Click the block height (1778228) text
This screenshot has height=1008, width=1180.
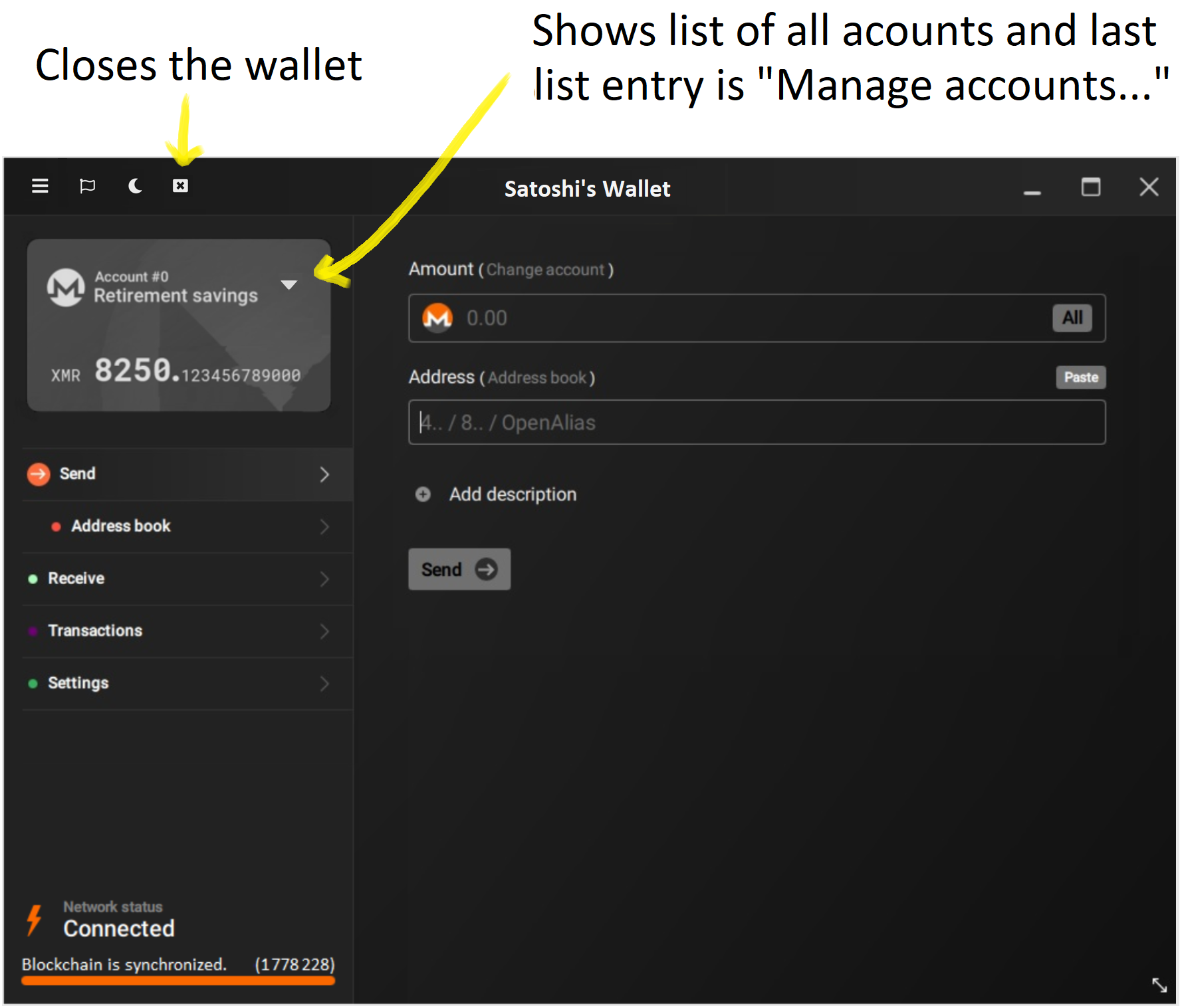(x=295, y=965)
